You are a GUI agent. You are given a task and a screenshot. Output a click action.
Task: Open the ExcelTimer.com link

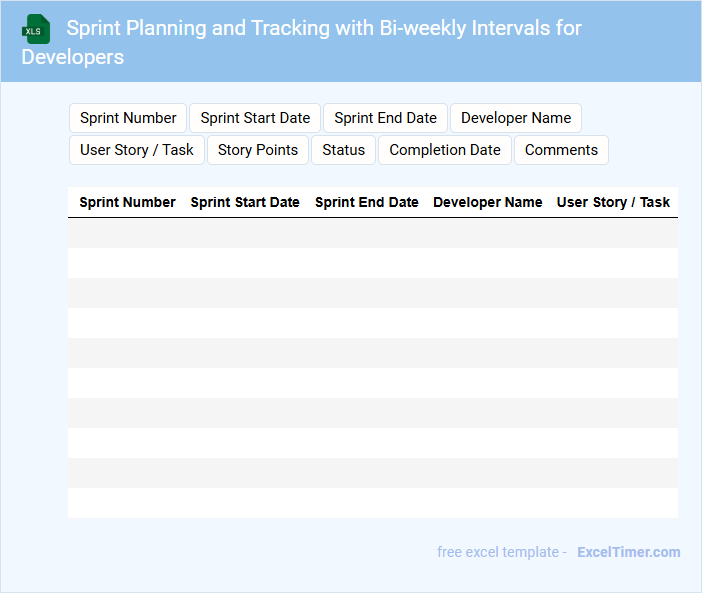628,552
